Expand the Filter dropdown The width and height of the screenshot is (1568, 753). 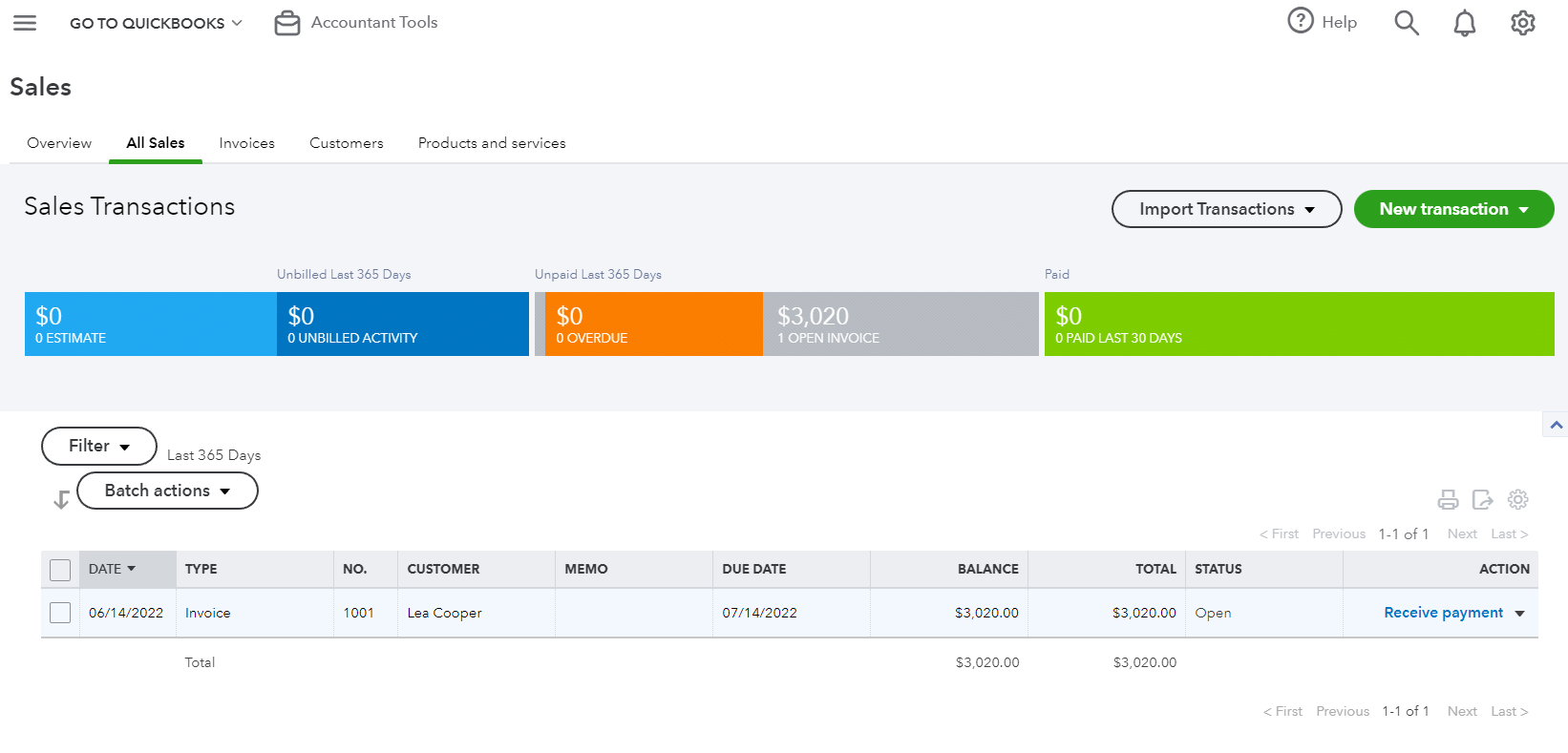click(x=99, y=446)
